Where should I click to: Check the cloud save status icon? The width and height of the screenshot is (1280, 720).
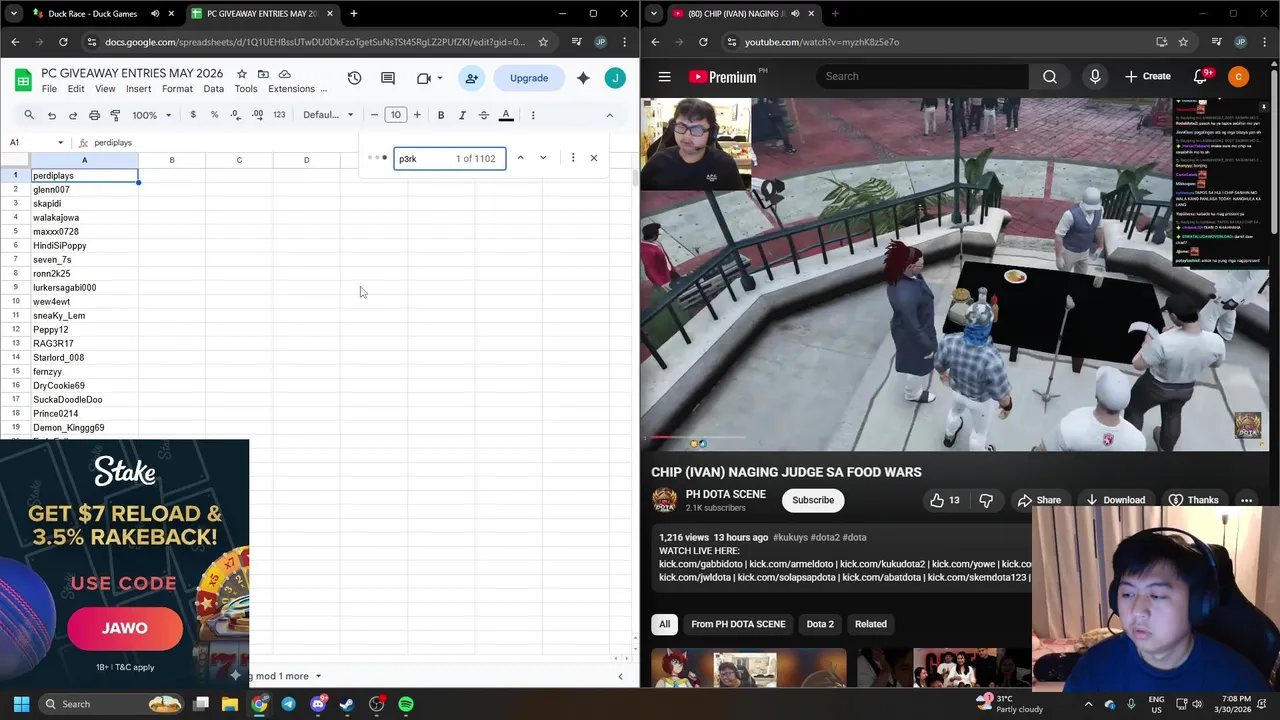tap(285, 74)
